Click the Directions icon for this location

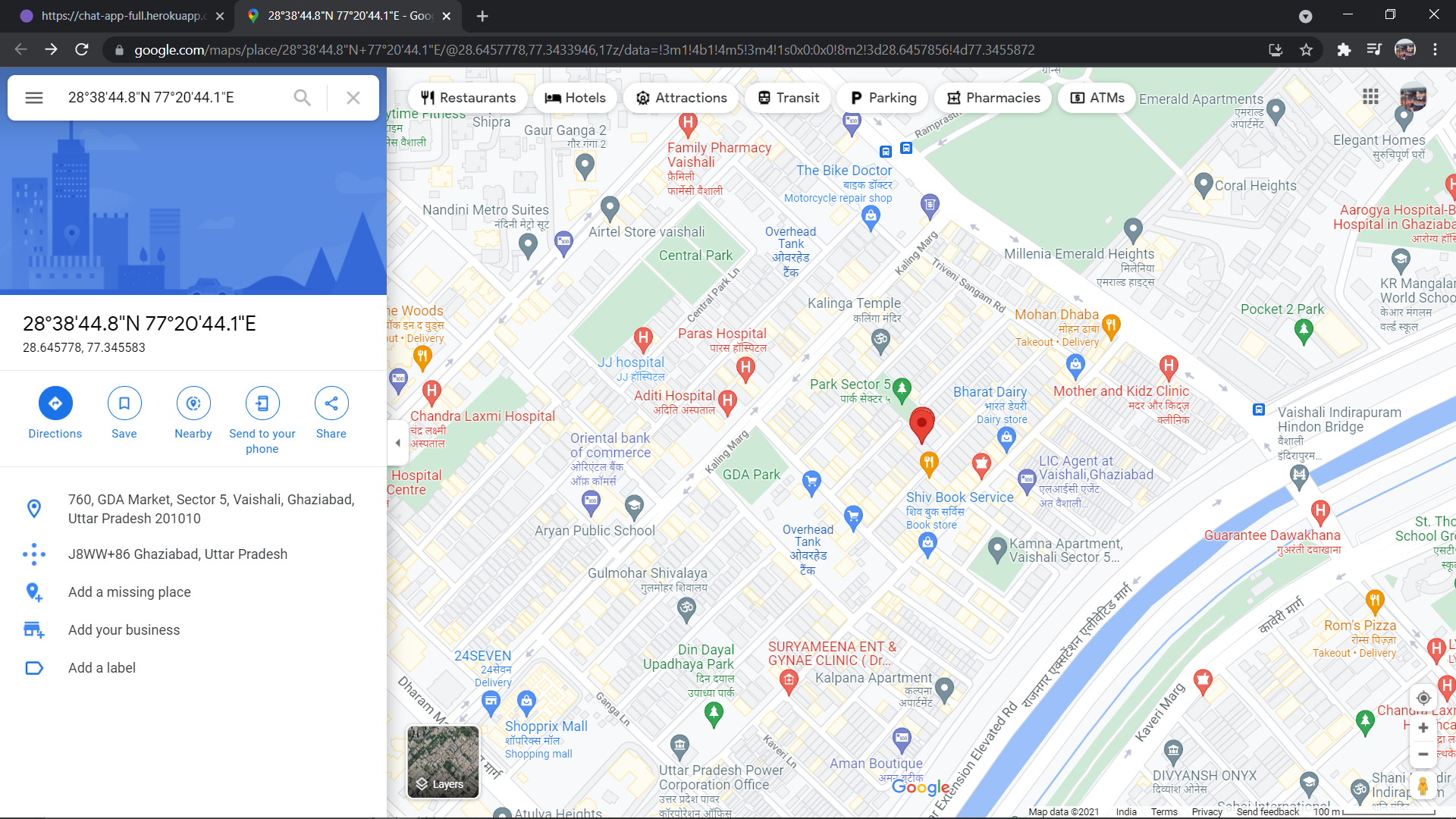55,403
